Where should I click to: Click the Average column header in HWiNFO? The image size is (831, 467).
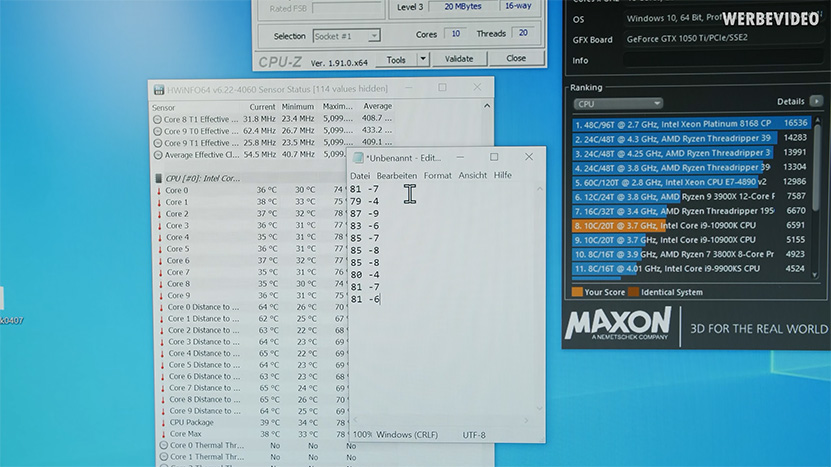[377, 106]
